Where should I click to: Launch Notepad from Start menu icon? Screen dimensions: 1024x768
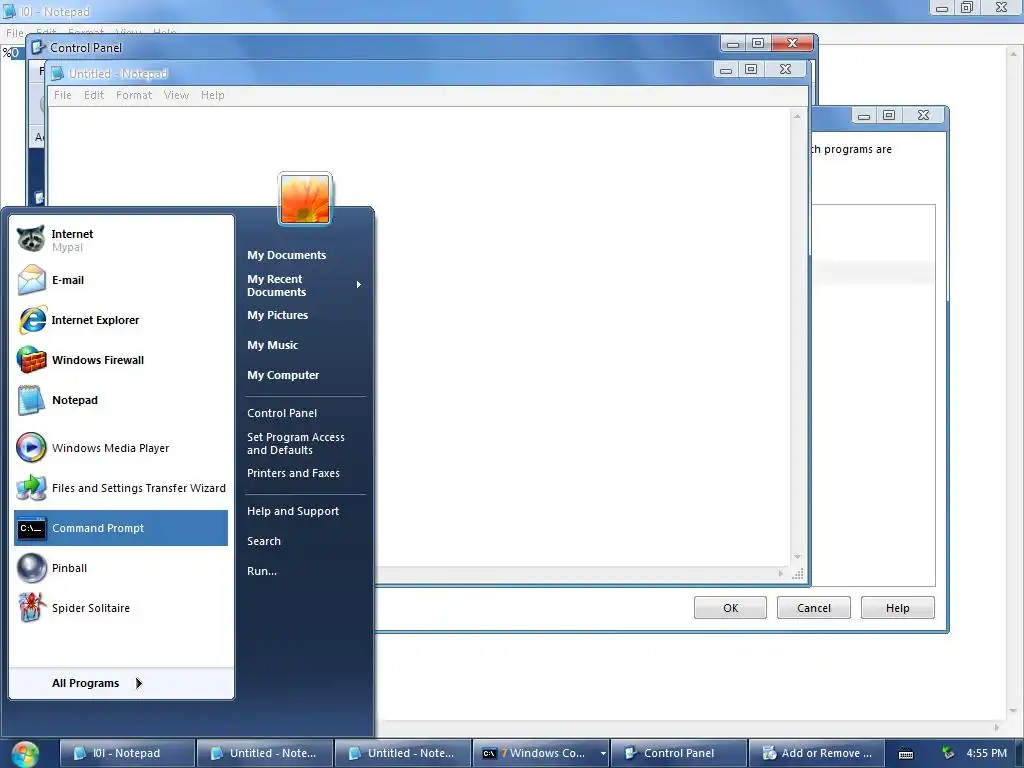click(31, 400)
